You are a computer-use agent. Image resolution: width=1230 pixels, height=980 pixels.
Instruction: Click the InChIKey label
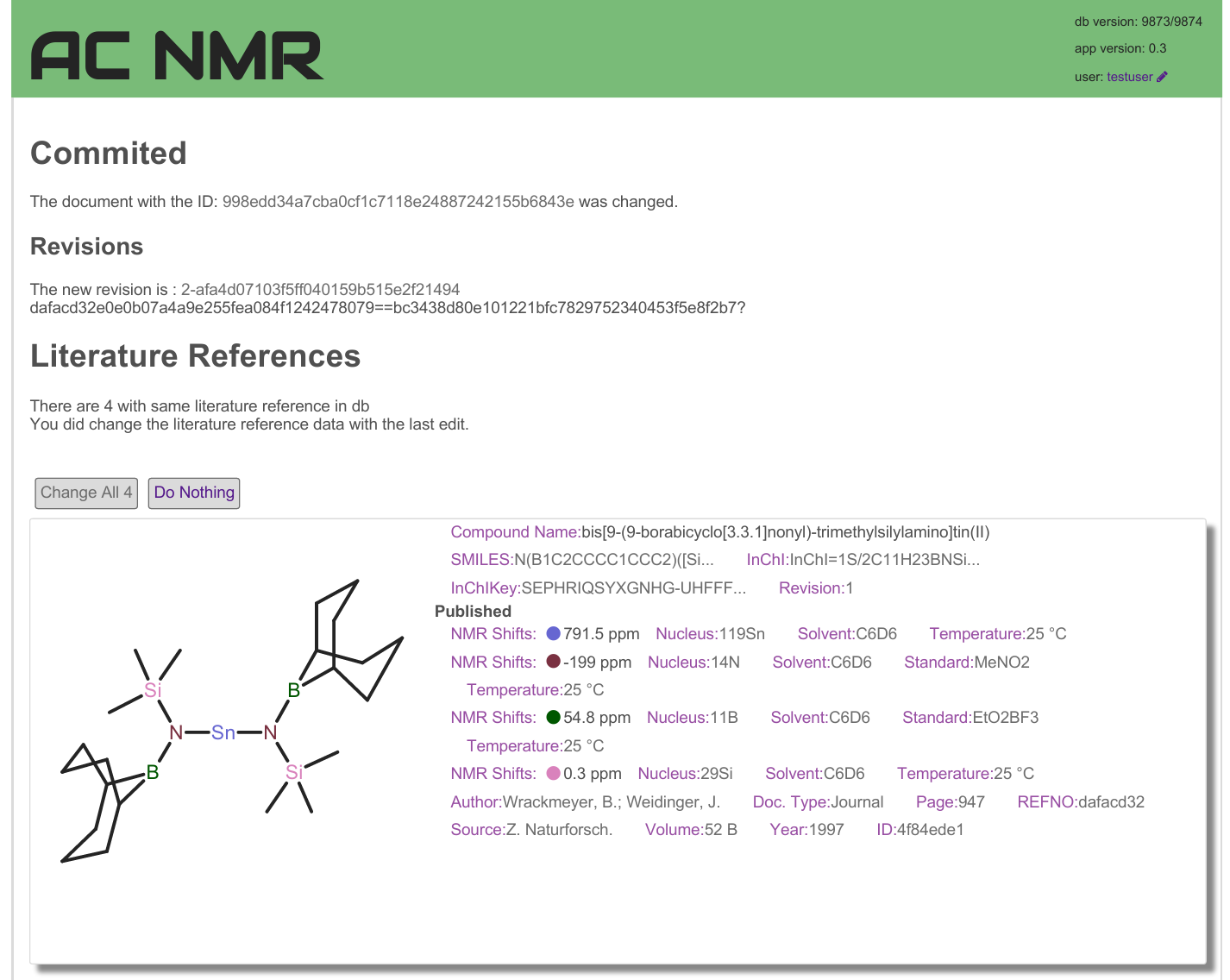[x=486, y=588]
